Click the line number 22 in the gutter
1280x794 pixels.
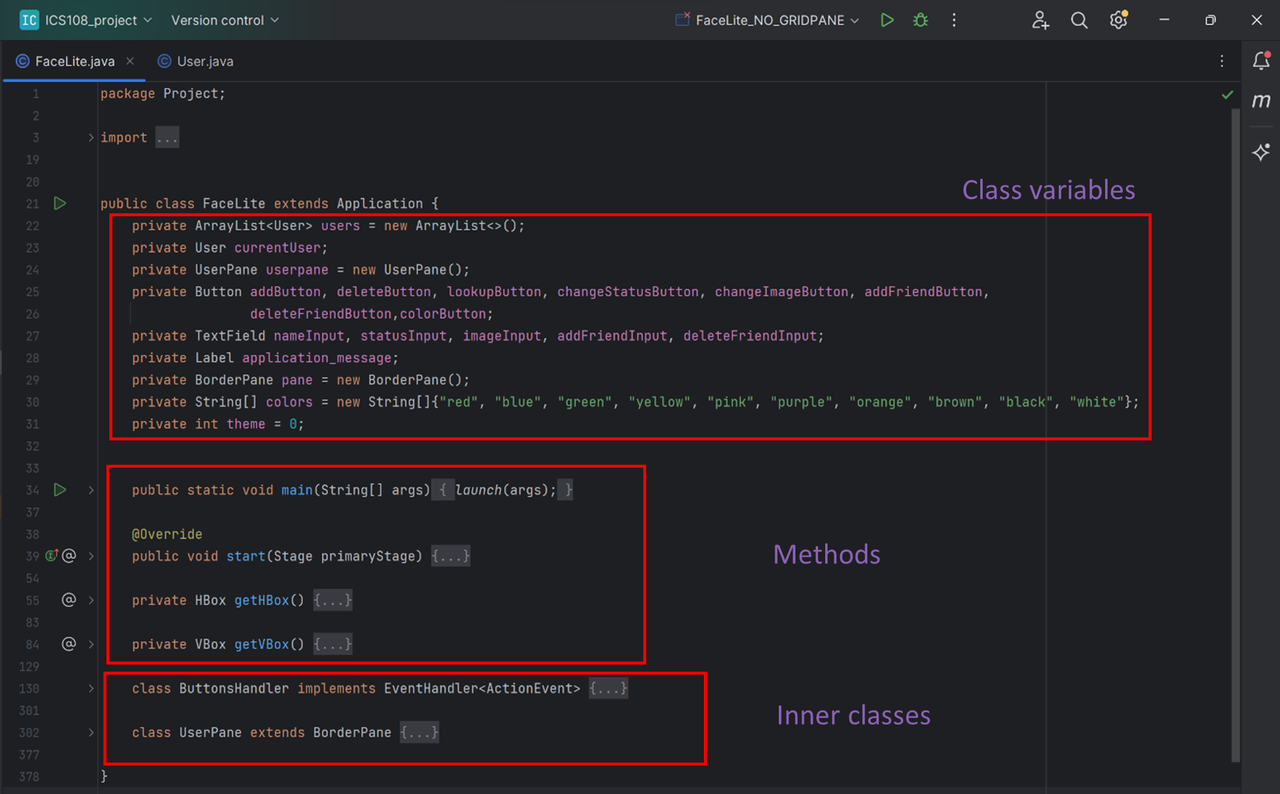33,226
